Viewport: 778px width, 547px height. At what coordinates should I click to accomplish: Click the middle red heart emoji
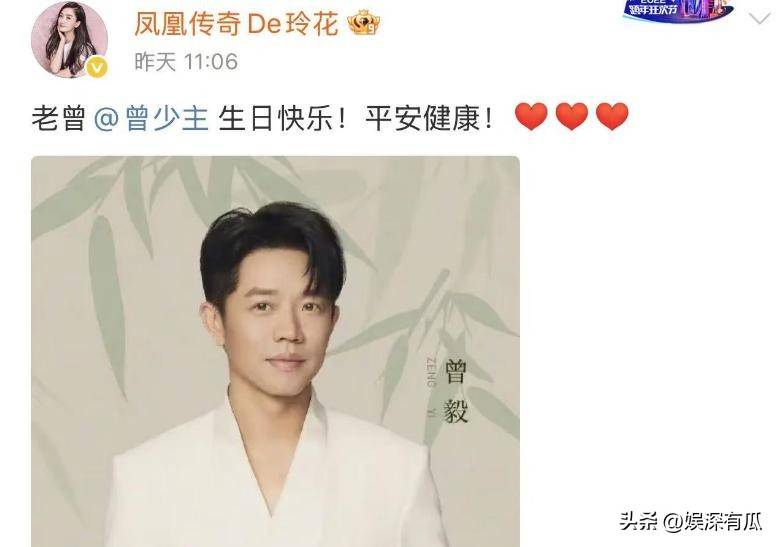[572, 116]
